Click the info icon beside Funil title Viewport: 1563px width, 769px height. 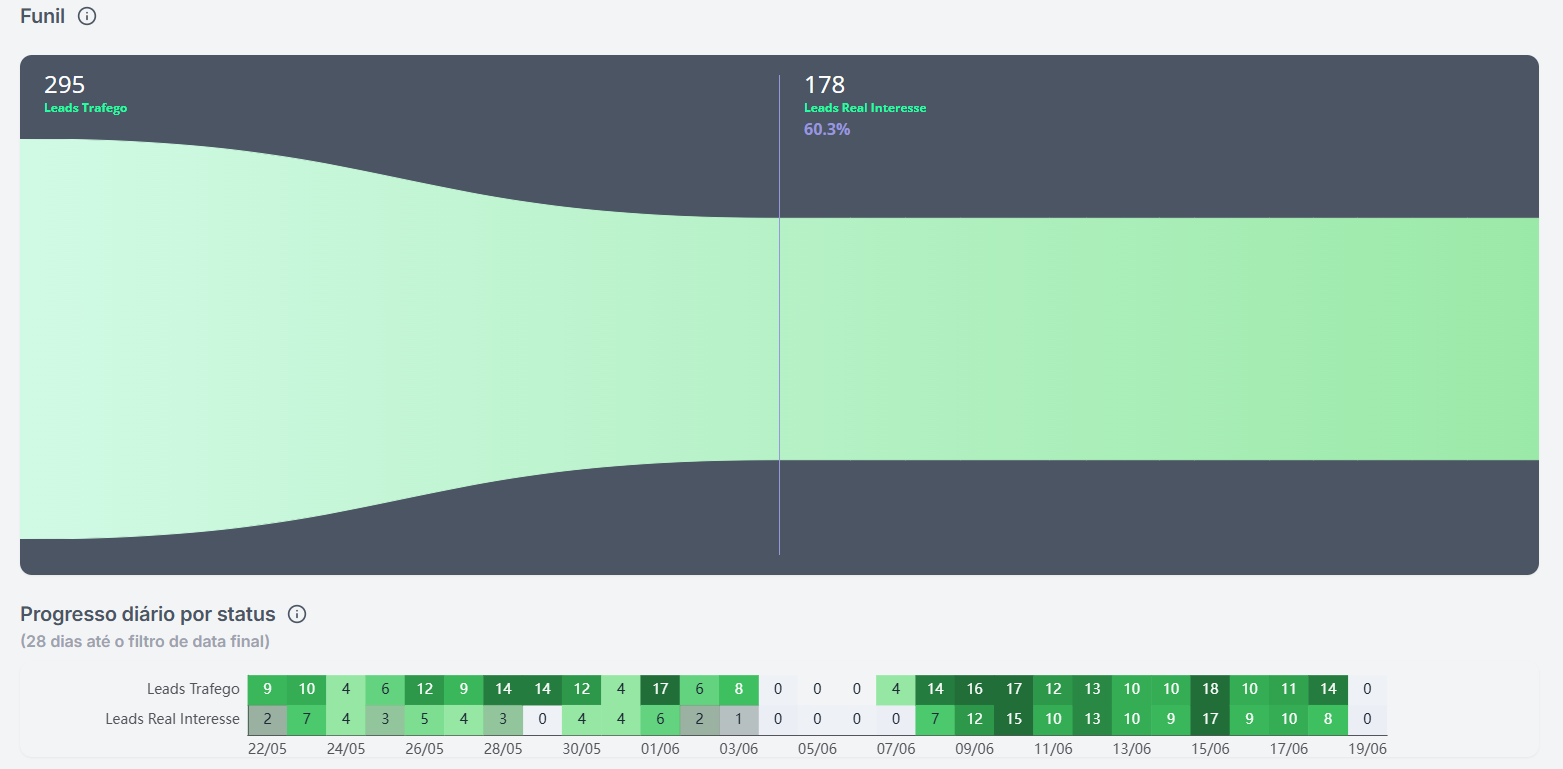[87, 16]
